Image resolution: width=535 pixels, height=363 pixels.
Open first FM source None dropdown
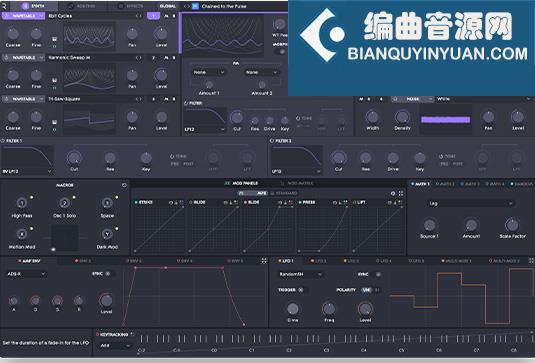(208, 72)
